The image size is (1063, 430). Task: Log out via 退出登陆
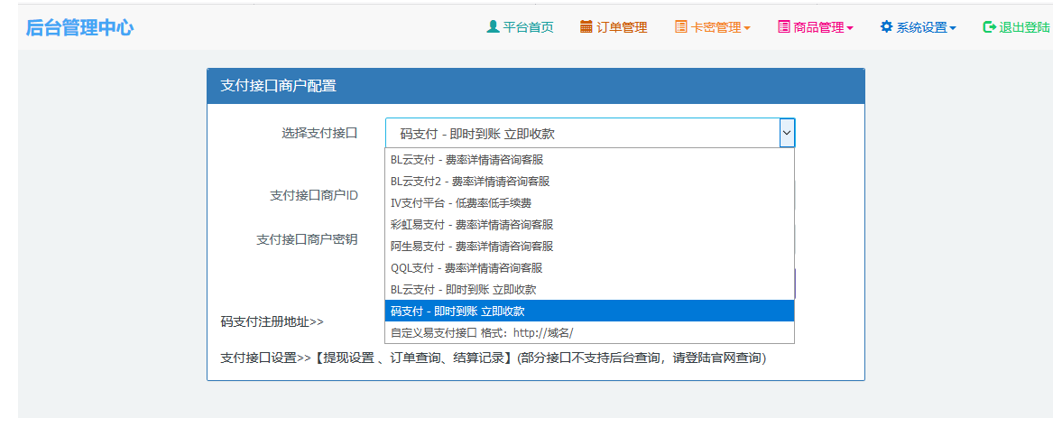(x=1017, y=27)
